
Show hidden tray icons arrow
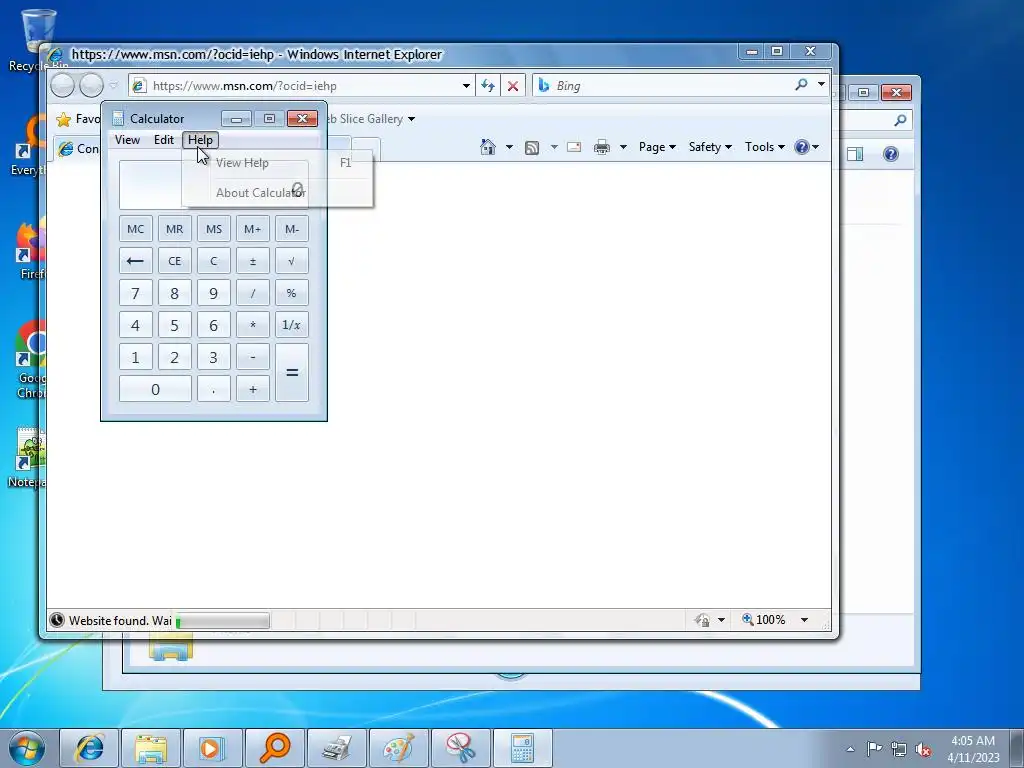click(x=850, y=749)
